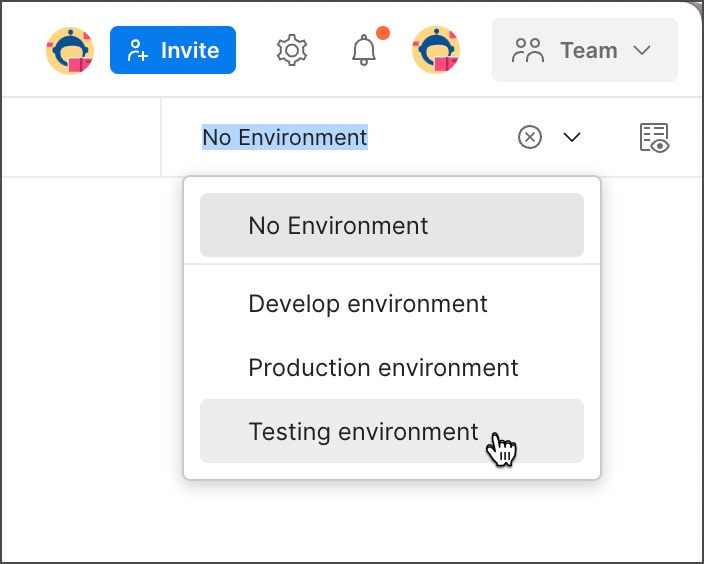Click the Invite button
This screenshot has width=704, height=564.
pos(173,50)
